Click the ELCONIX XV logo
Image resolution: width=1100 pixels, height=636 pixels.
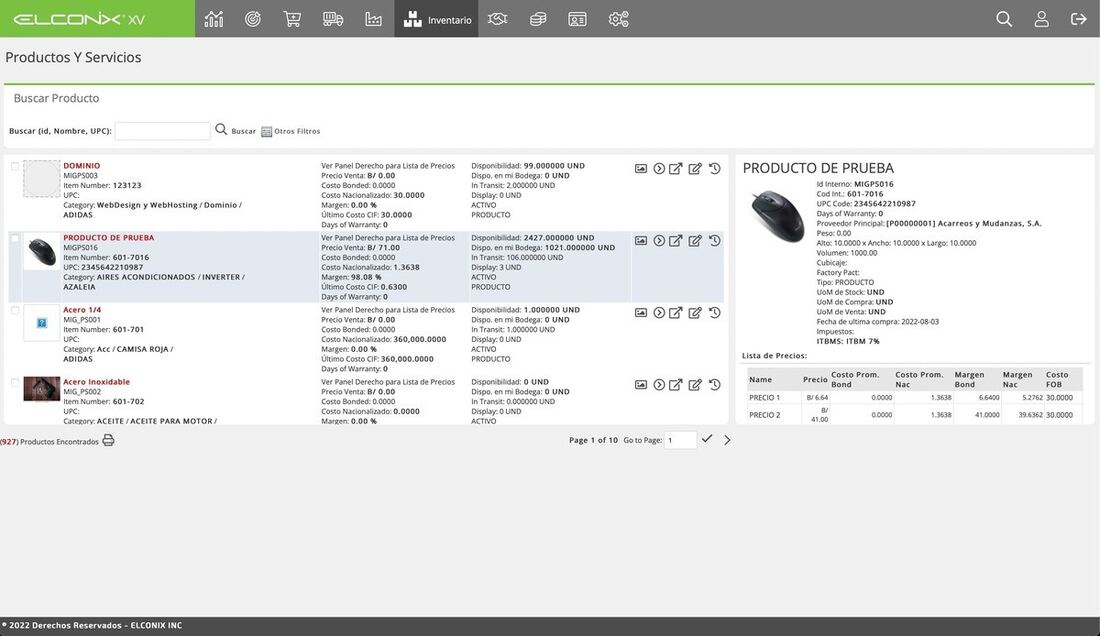(x=79, y=19)
